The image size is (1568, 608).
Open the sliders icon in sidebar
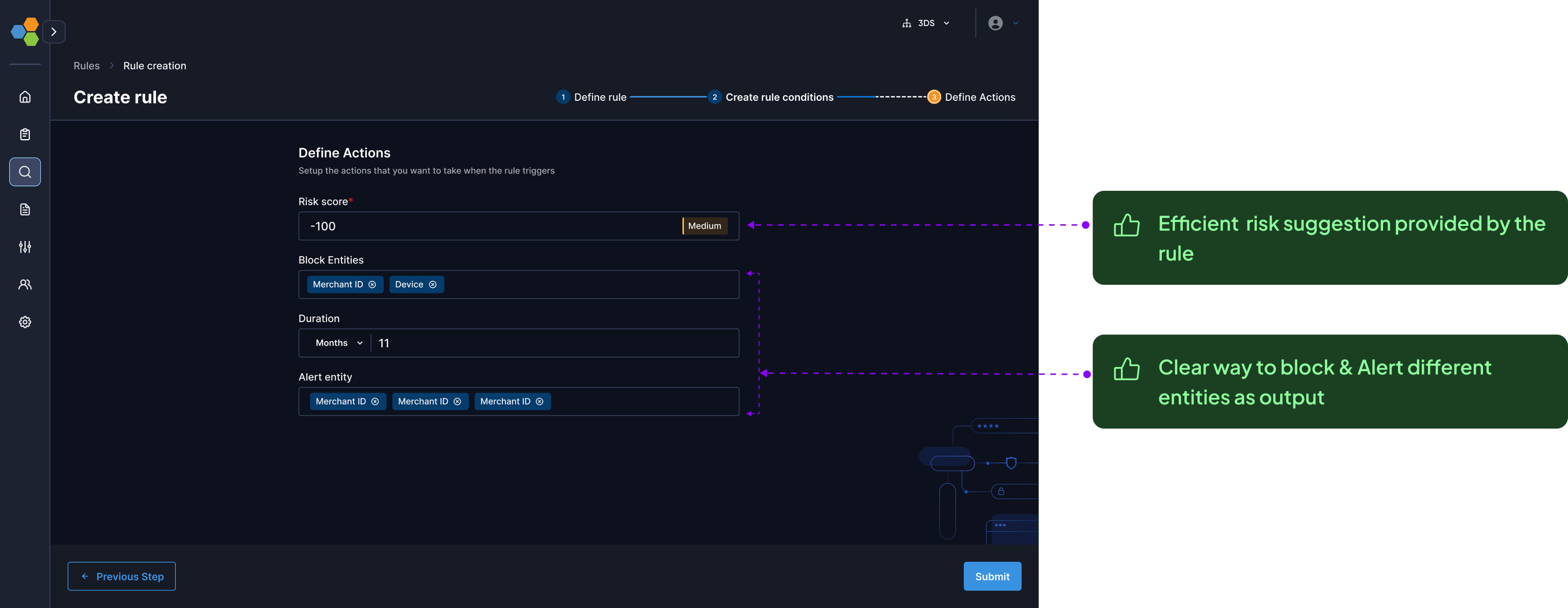[25, 247]
